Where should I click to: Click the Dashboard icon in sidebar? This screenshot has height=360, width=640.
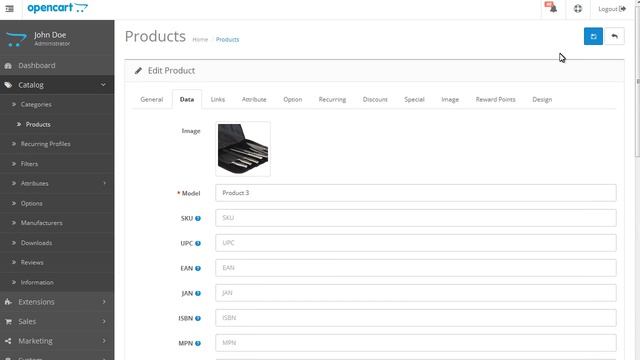[x=8, y=65]
